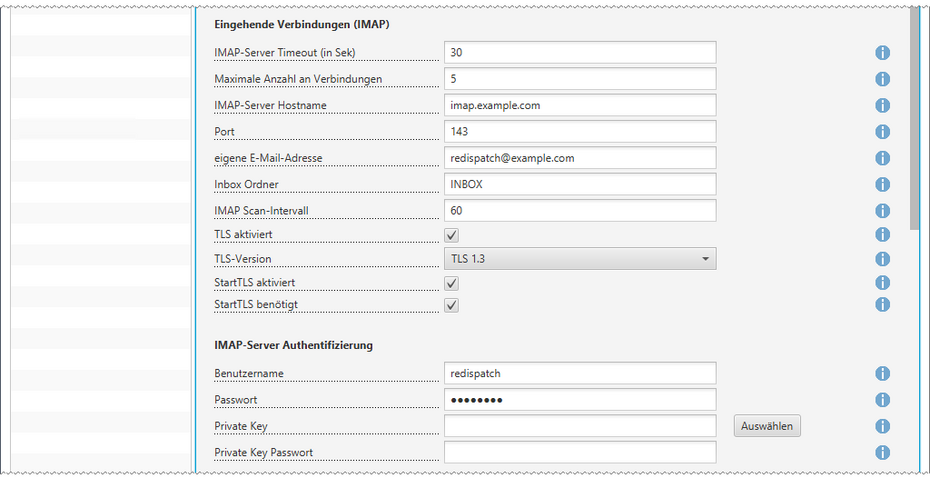This screenshot has height=478, width=930.
Task: Toggle the StartTLS aktiviert checkbox
Action: tap(452, 283)
